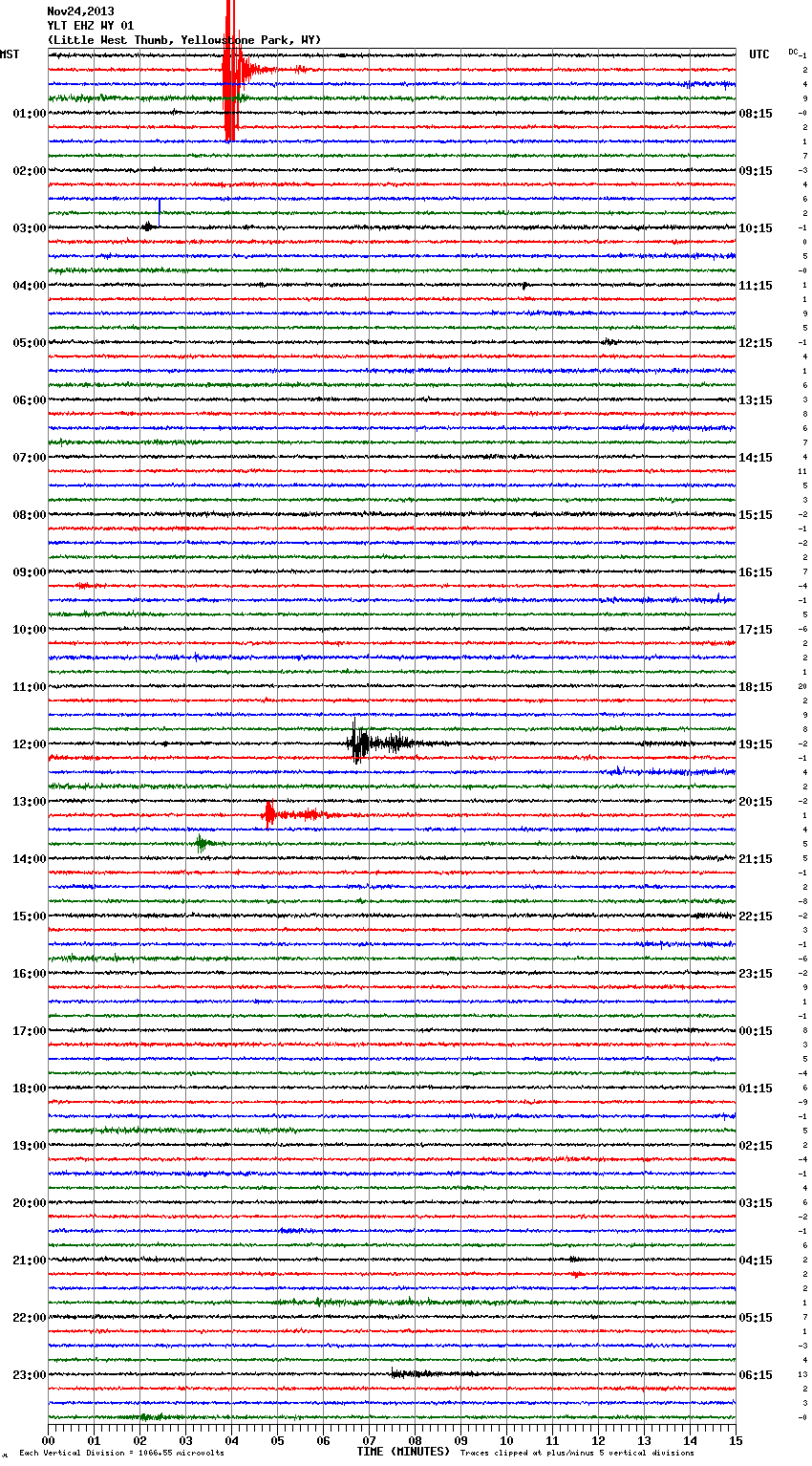The height and width of the screenshot is (1466, 812).
Task: Select the 22:15 UTC time label
Action: coord(756,916)
